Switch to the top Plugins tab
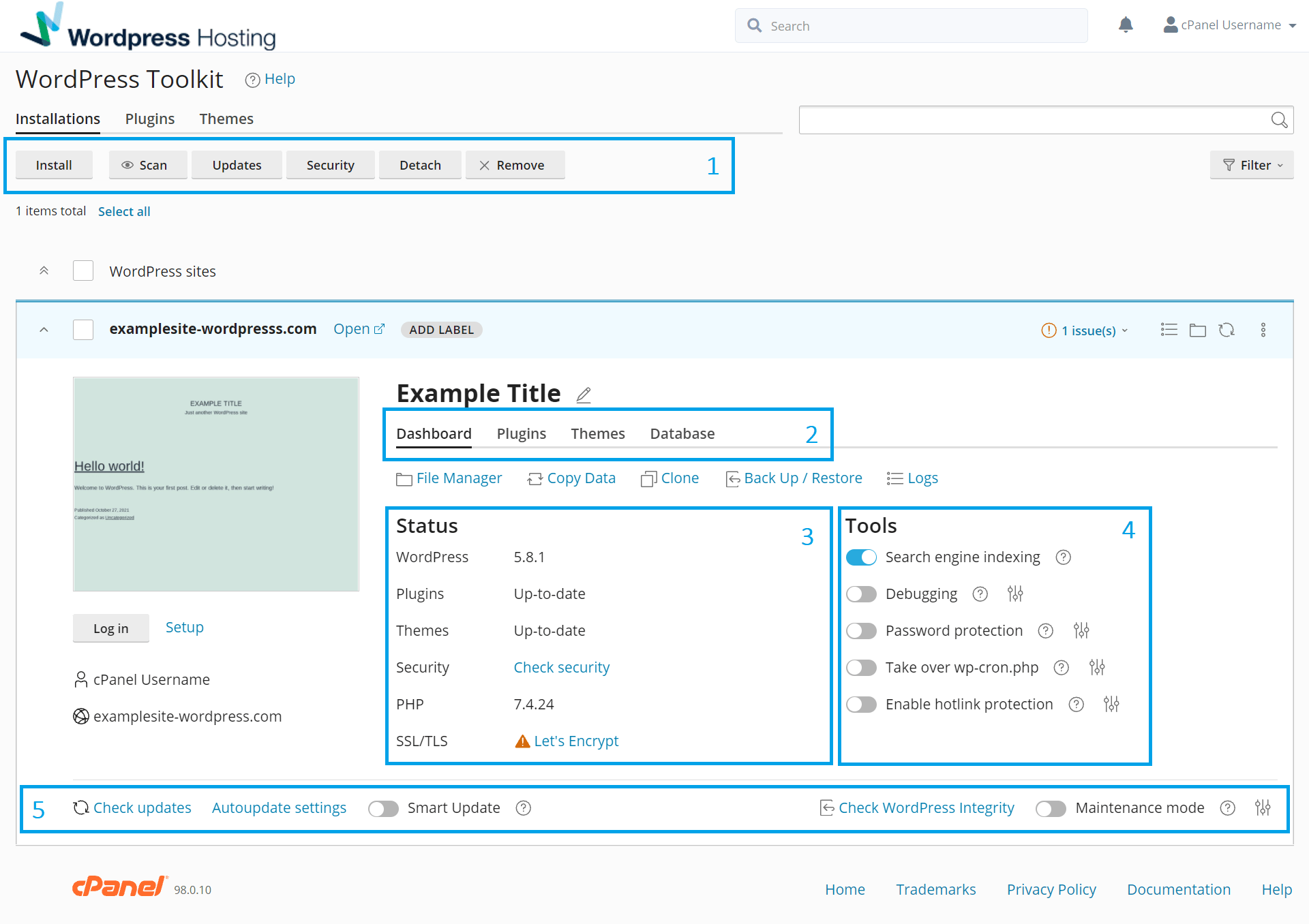Viewport: 1309px width, 924px height. (x=150, y=119)
